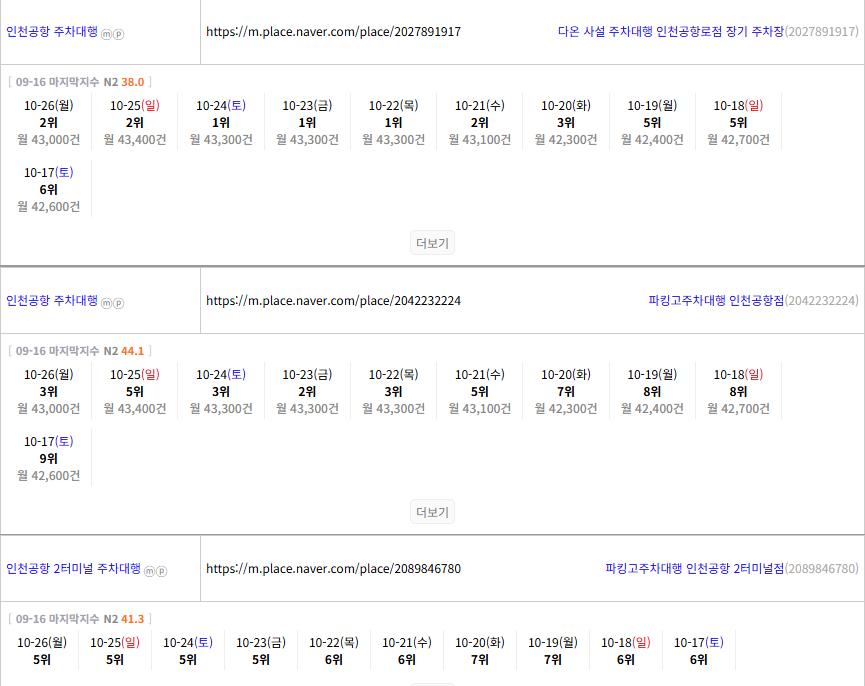The width and height of the screenshot is (865, 686).
Task: Click the 10-26(월) 5위 cell in the N2 41.3 section
Action: 42,651
